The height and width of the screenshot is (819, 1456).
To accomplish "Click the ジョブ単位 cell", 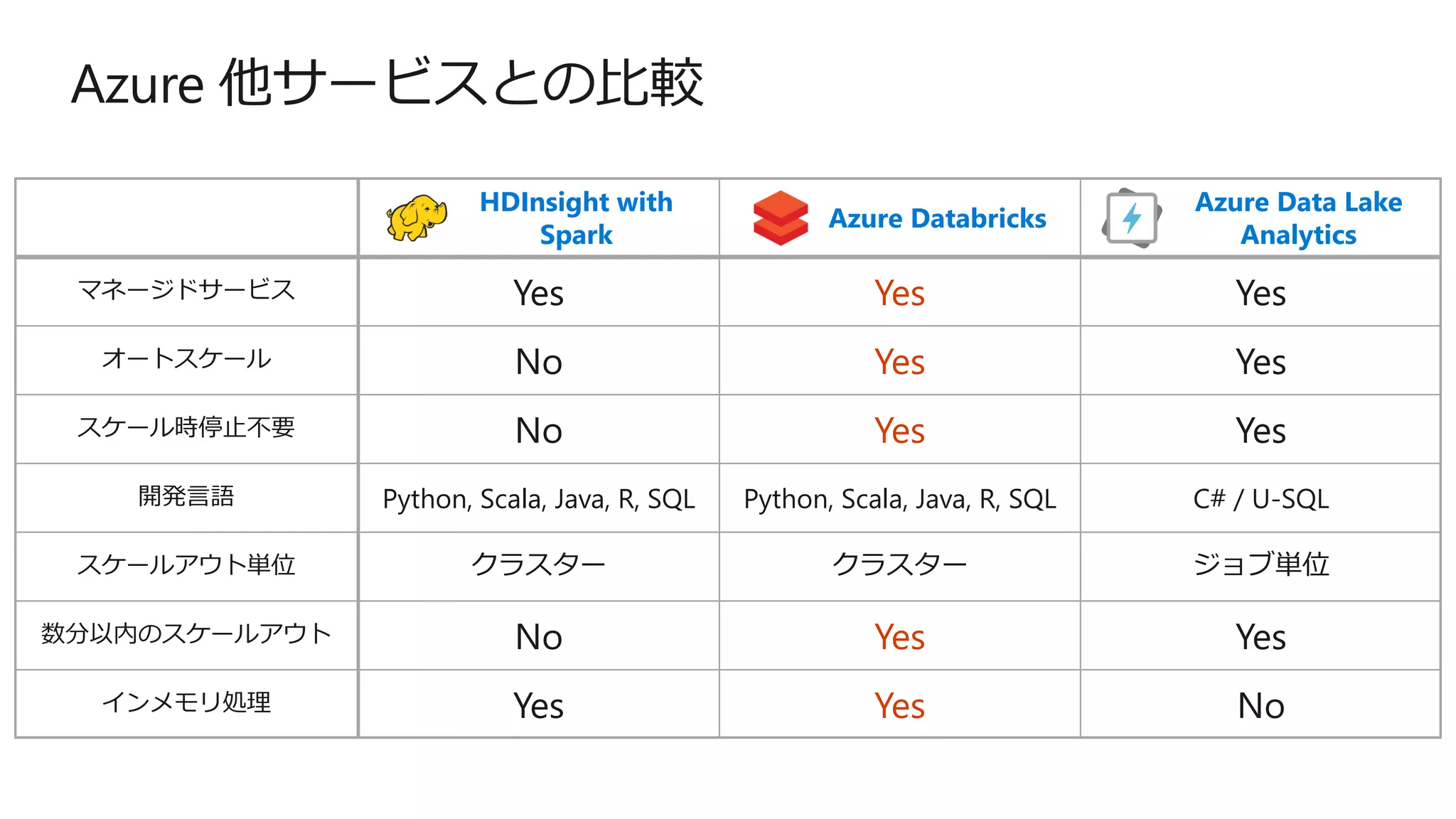I will [x=1260, y=564].
